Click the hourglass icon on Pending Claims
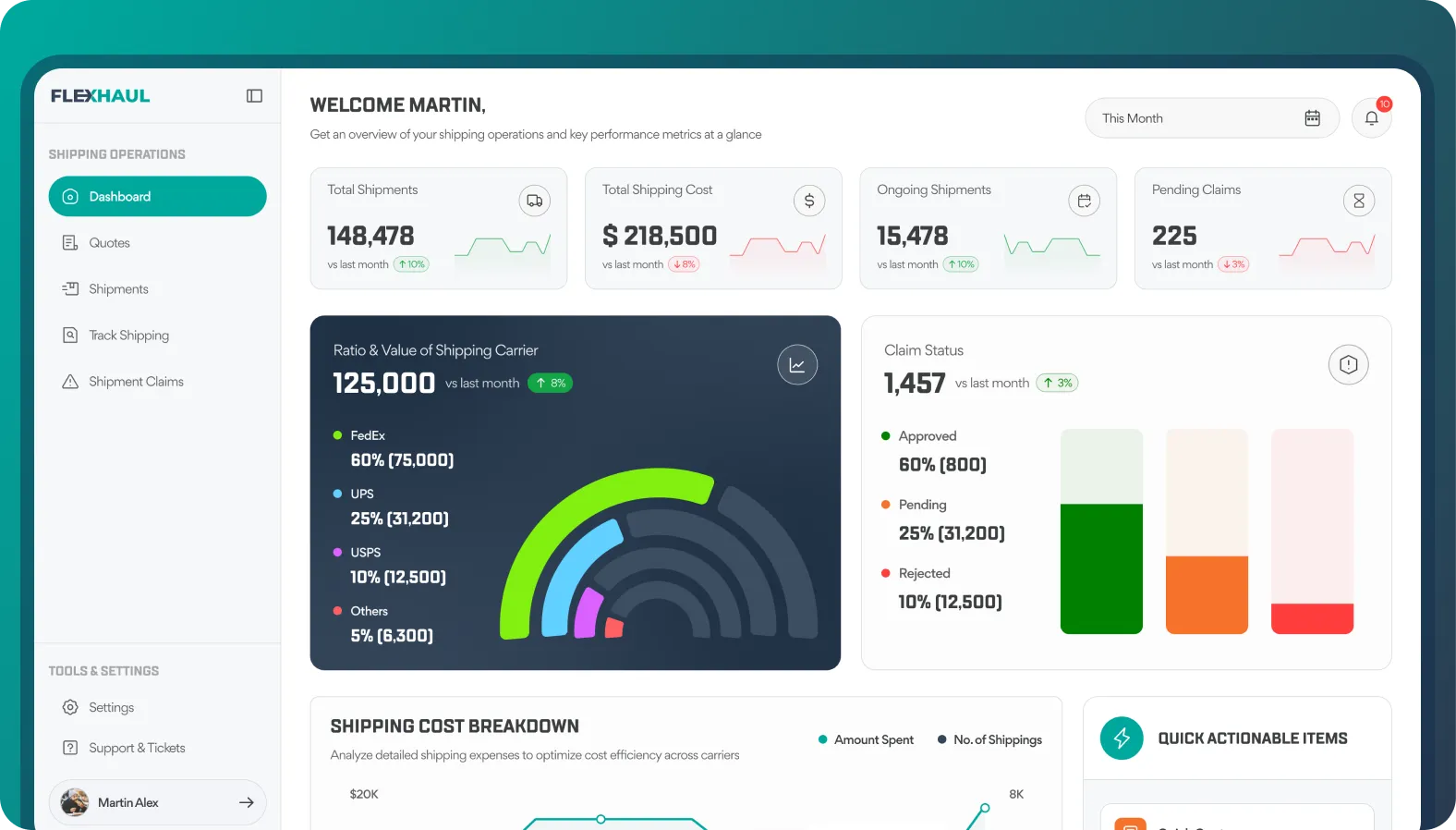Screen dimensions: 1456x830 [x=1359, y=201]
